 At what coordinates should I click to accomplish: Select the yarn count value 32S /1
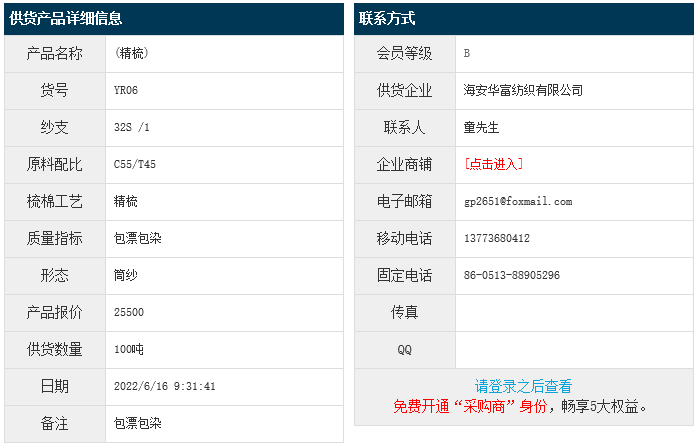(x=132, y=127)
